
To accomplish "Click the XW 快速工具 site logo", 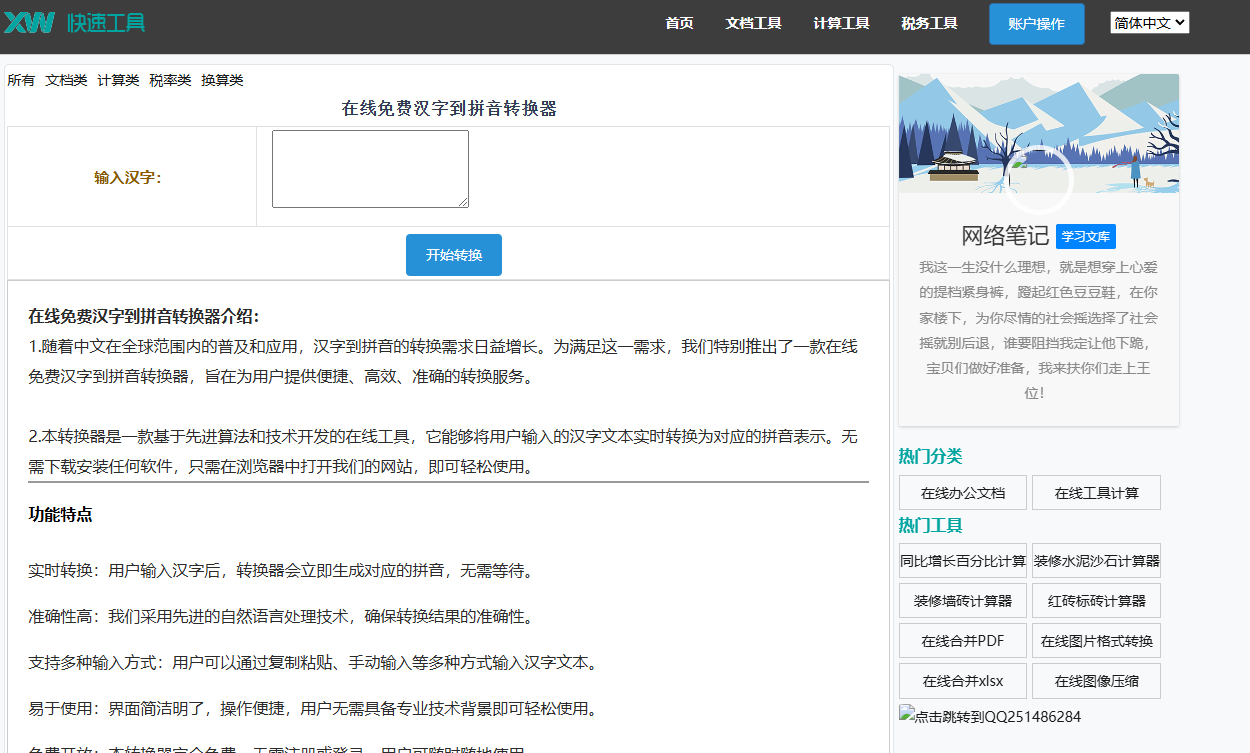I will (x=75, y=21).
